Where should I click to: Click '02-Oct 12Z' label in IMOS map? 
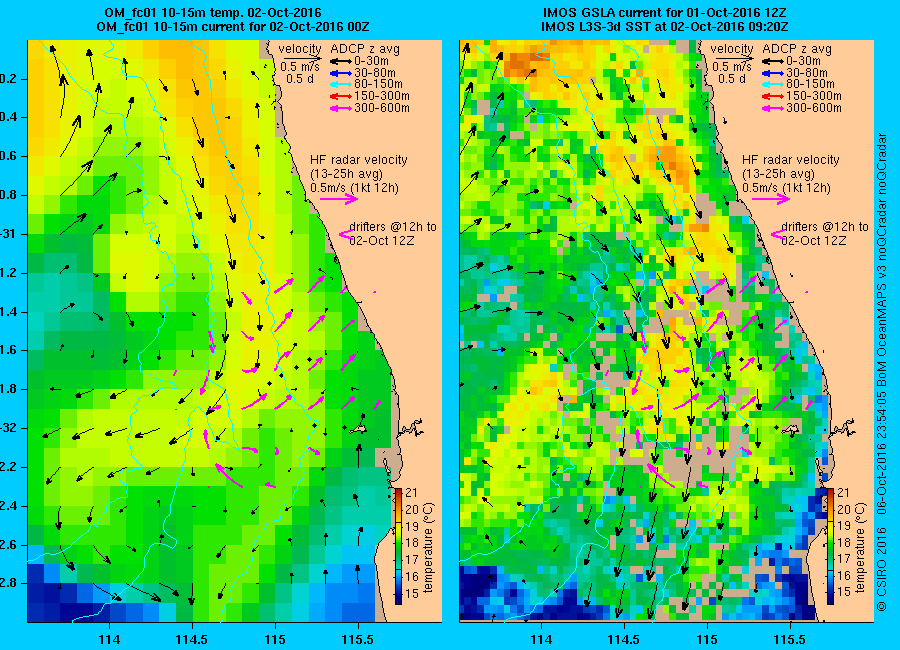tap(813, 241)
